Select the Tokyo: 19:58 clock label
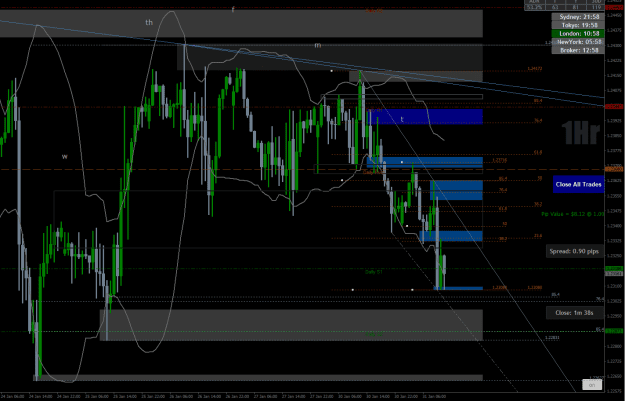Viewport: 625px width, 401px height. (578, 25)
